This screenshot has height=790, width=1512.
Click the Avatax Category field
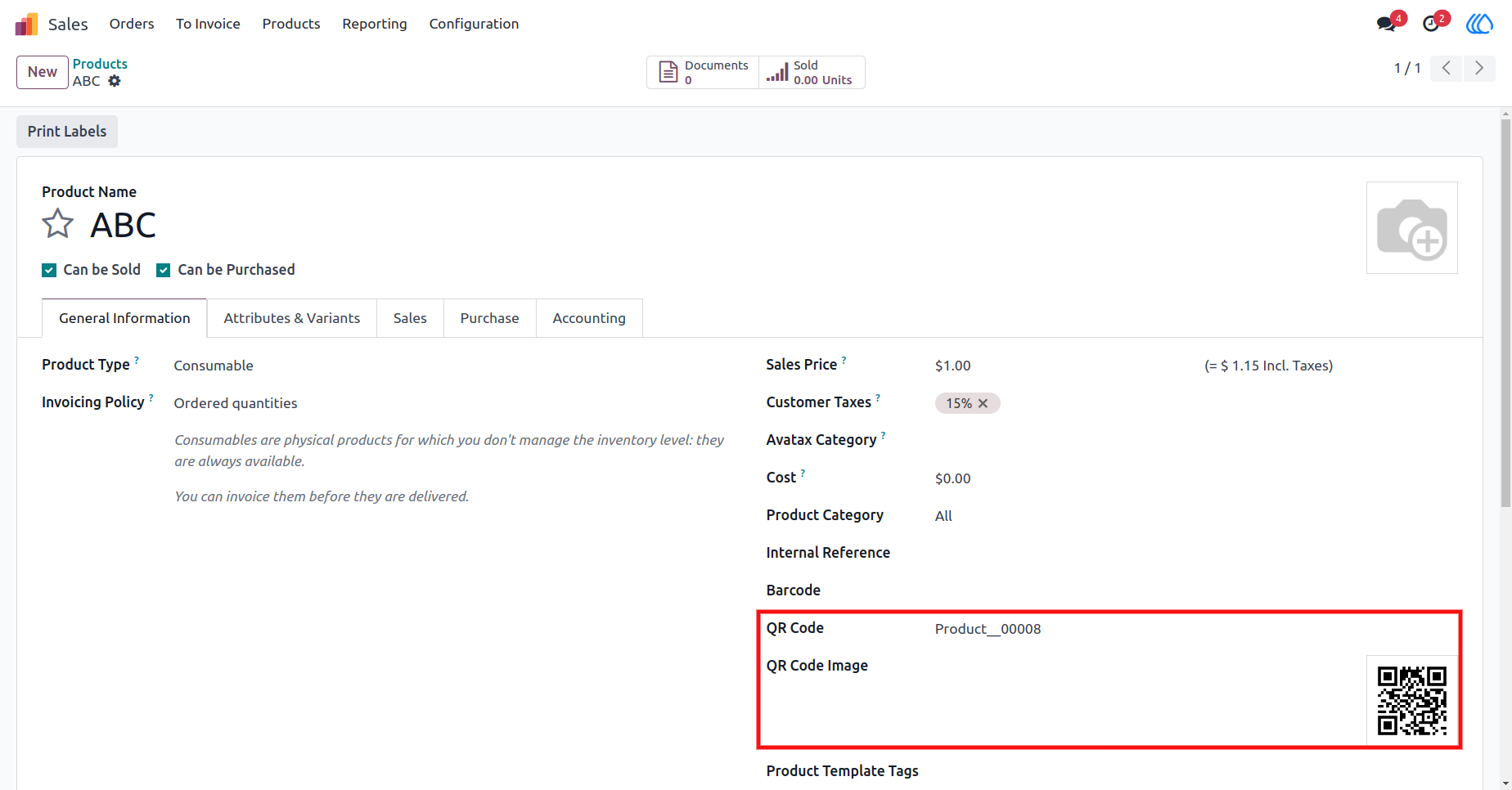click(1196, 441)
